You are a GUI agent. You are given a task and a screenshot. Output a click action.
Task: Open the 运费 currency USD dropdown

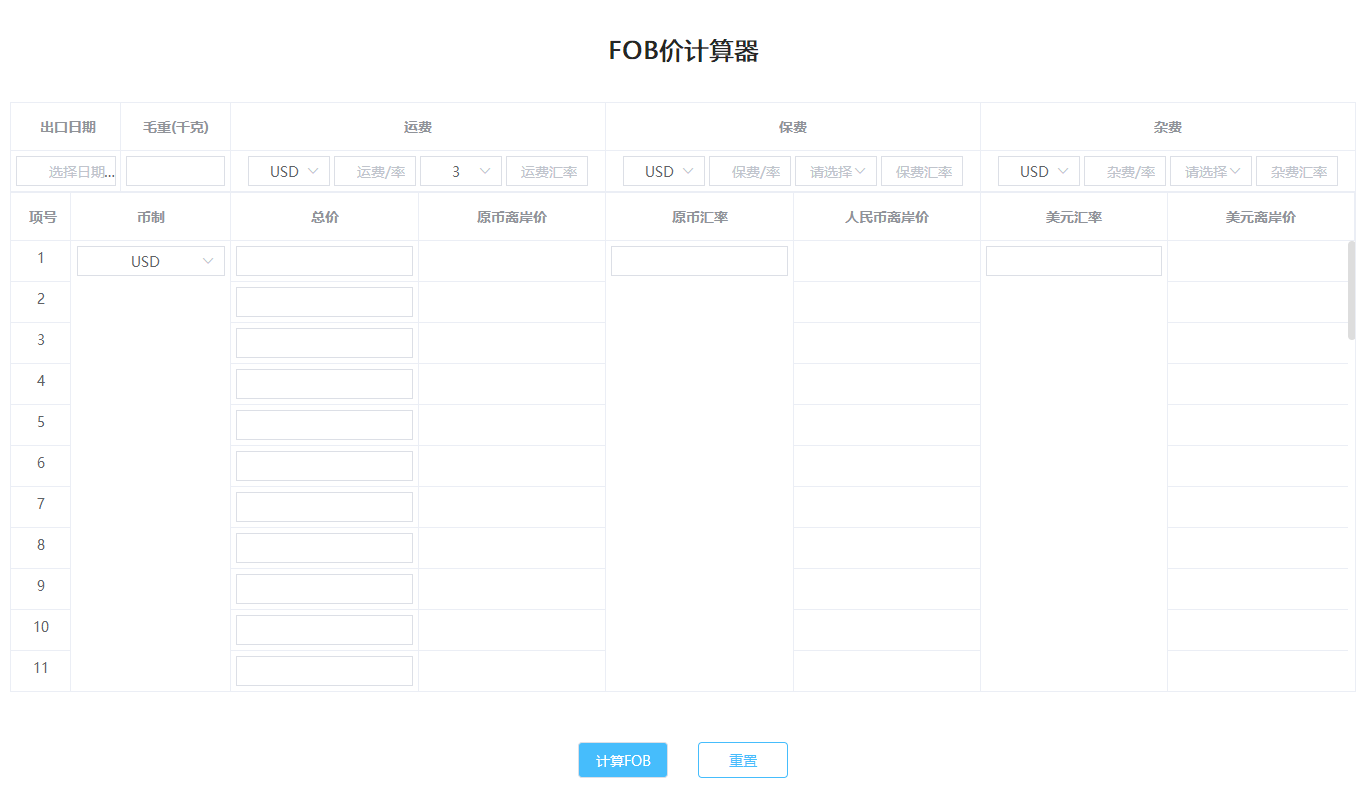289,171
